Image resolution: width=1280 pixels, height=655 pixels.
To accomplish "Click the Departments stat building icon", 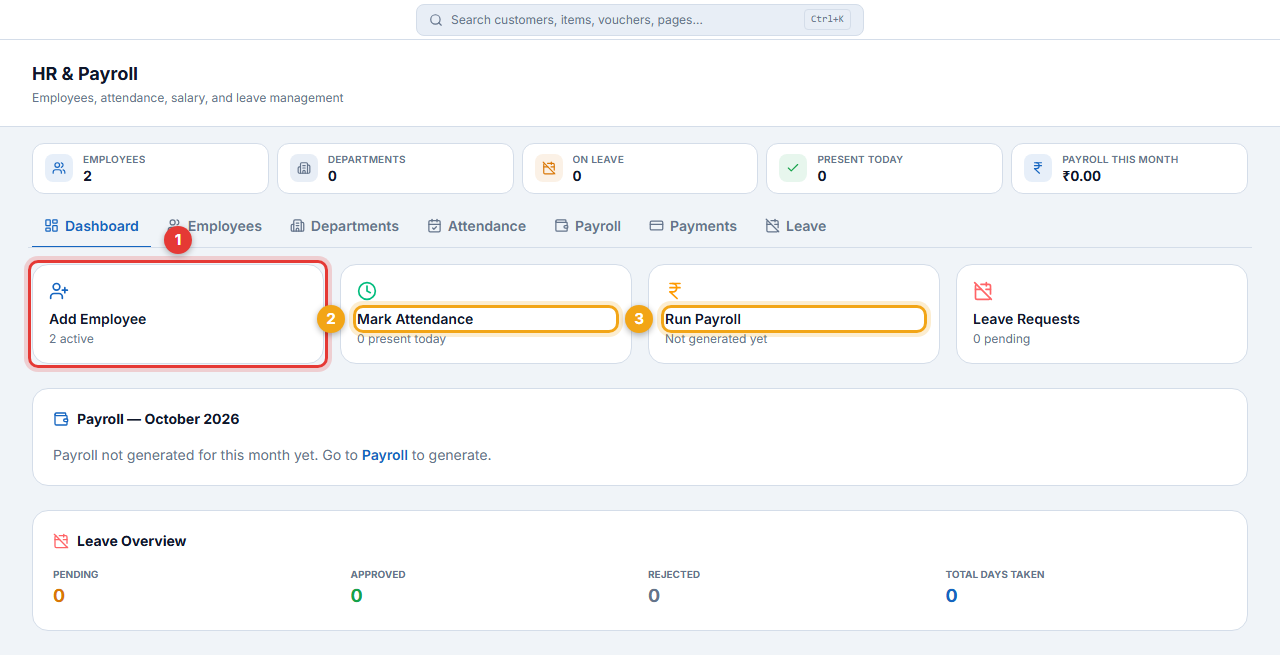I will (304, 168).
